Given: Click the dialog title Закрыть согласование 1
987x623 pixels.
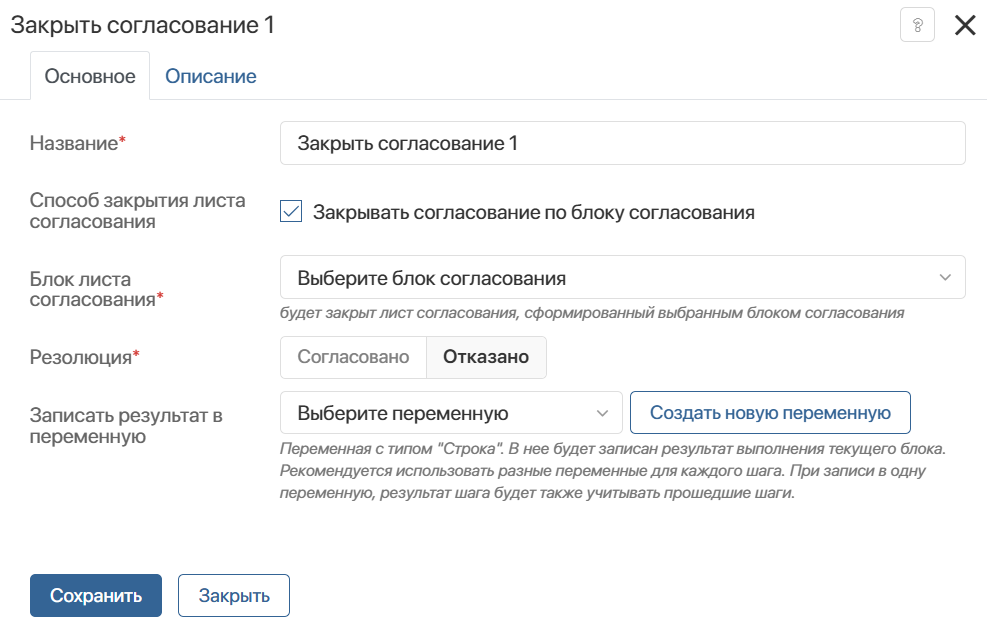Looking at the screenshot, I should (x=142, y=25).
